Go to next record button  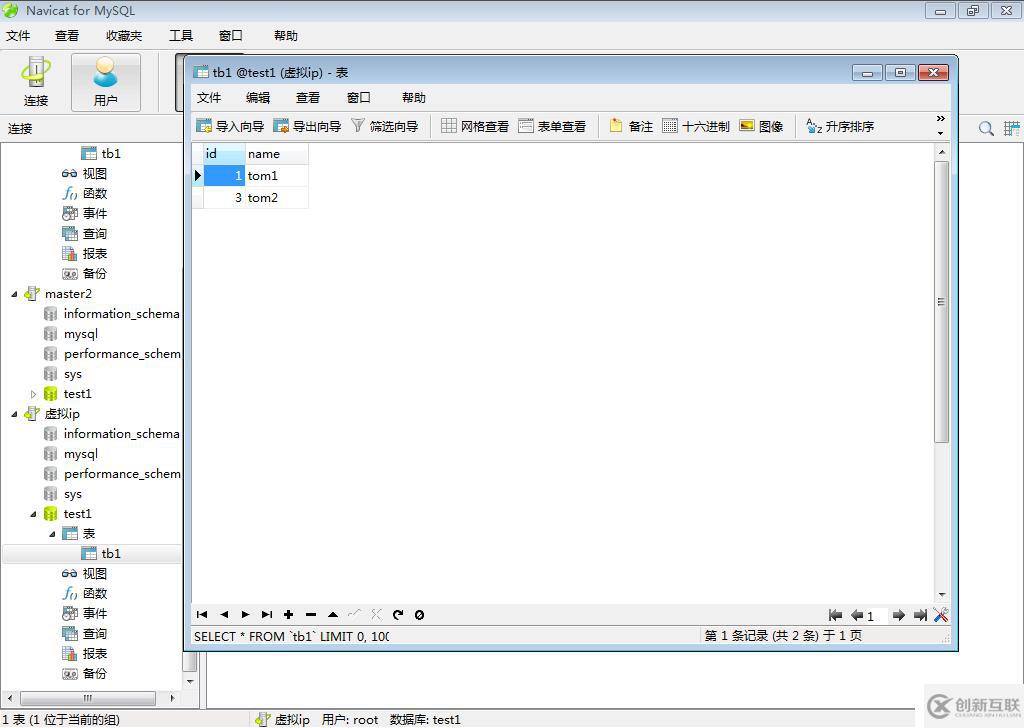(x=246, y=614)
